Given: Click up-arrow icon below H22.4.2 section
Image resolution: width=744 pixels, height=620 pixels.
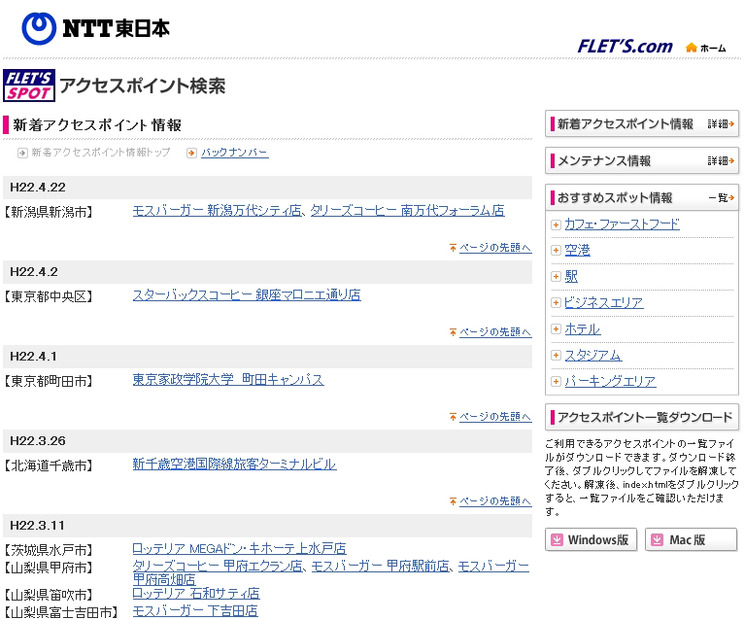Looking at the screenshot, I should 453,332.
